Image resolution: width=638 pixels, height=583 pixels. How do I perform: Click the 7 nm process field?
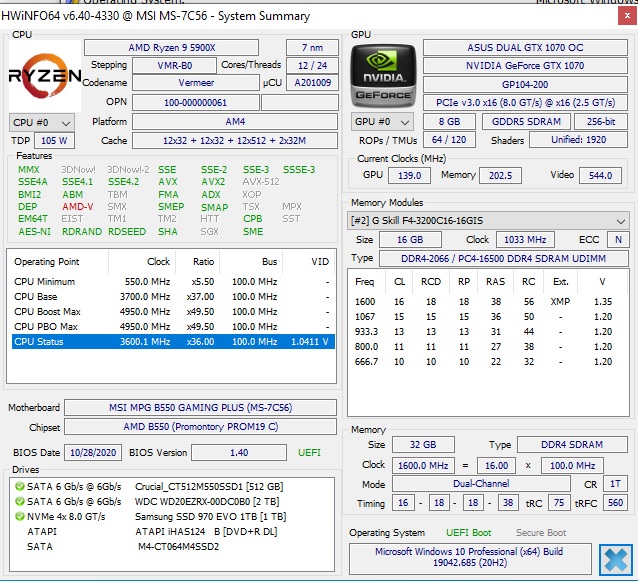click(312, 48)
